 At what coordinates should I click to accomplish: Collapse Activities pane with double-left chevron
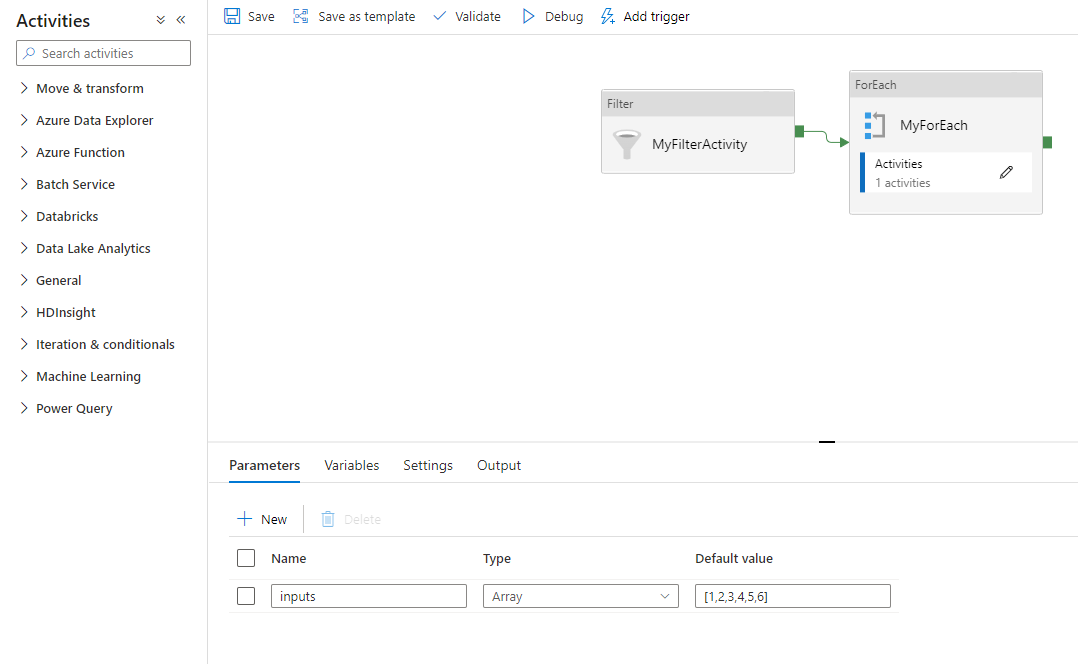click(181, 20)
